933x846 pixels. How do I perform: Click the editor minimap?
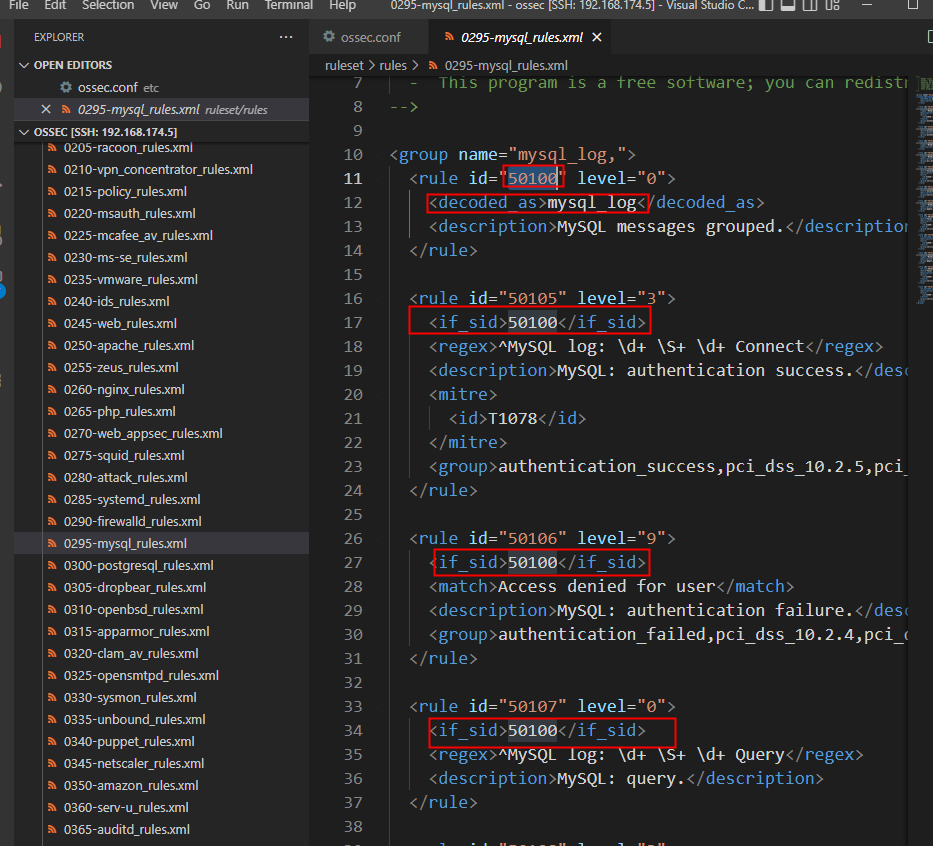pyautogui.click(x=924, y=190)
